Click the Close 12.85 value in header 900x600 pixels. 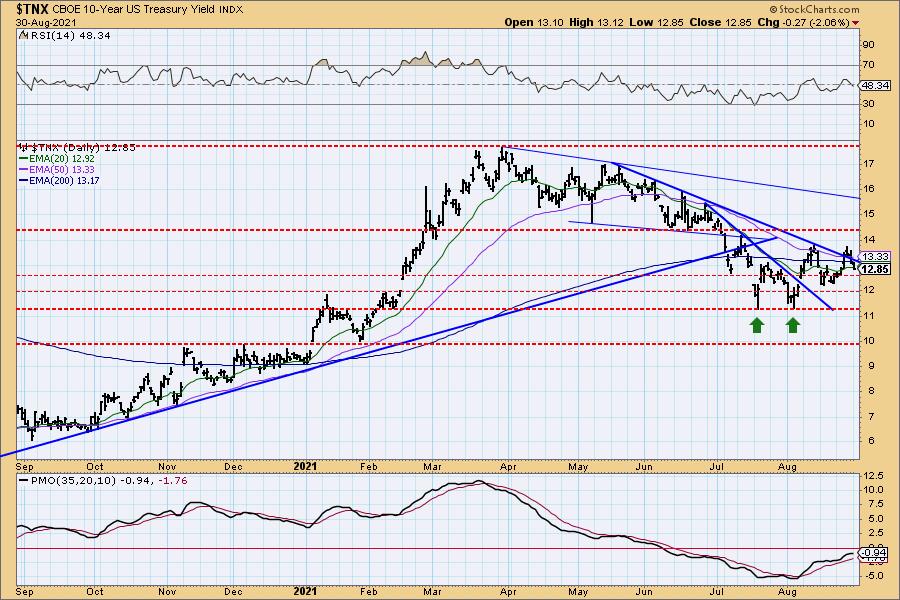click(x=719, y=22)
